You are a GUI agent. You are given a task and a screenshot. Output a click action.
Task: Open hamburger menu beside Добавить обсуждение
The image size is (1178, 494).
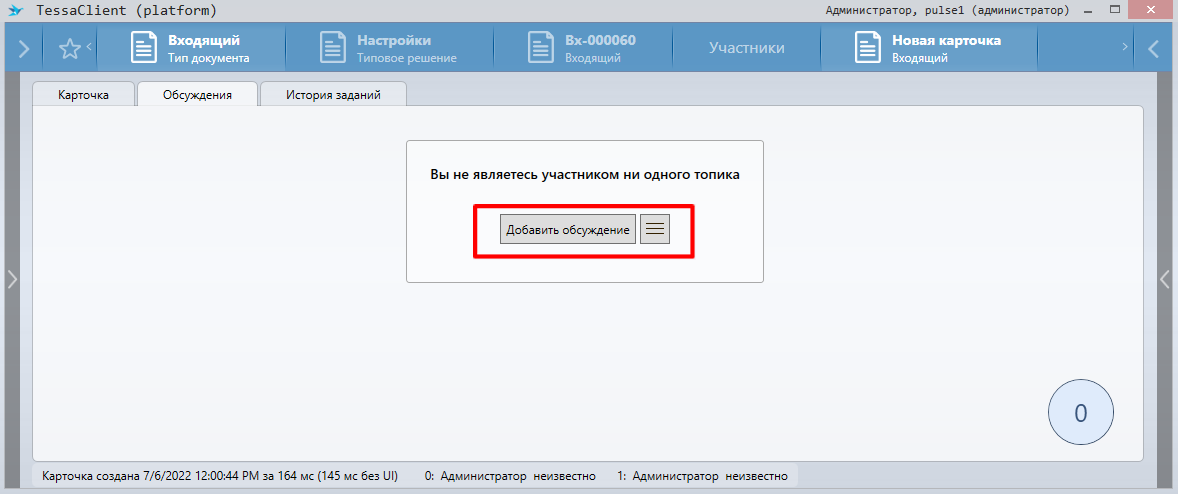pyautogui.click(x=655, y=229)
